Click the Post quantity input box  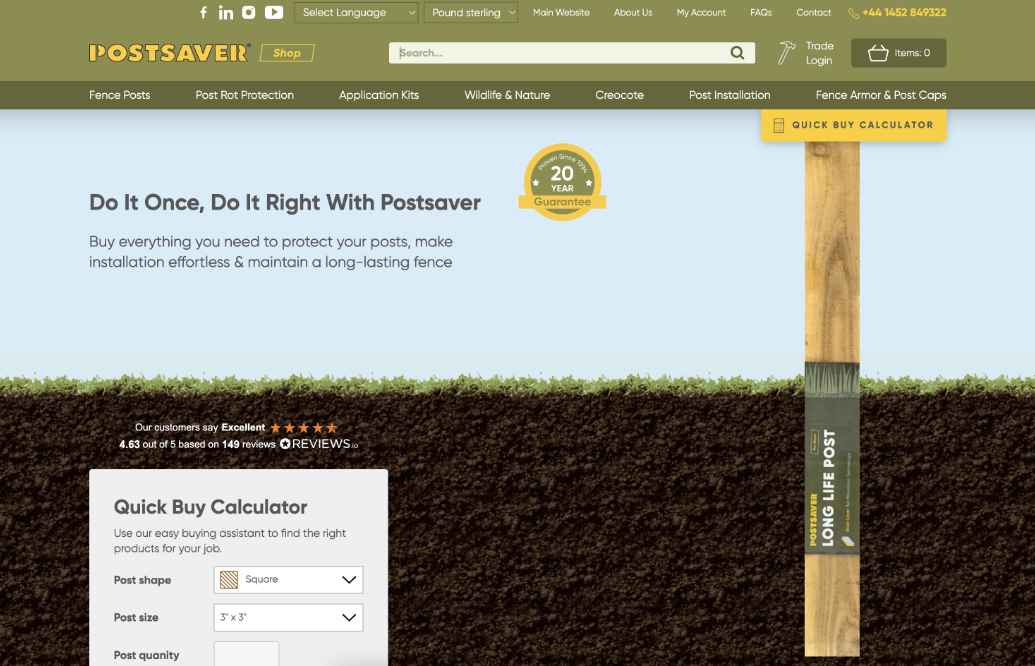click(x=246, y=654)
